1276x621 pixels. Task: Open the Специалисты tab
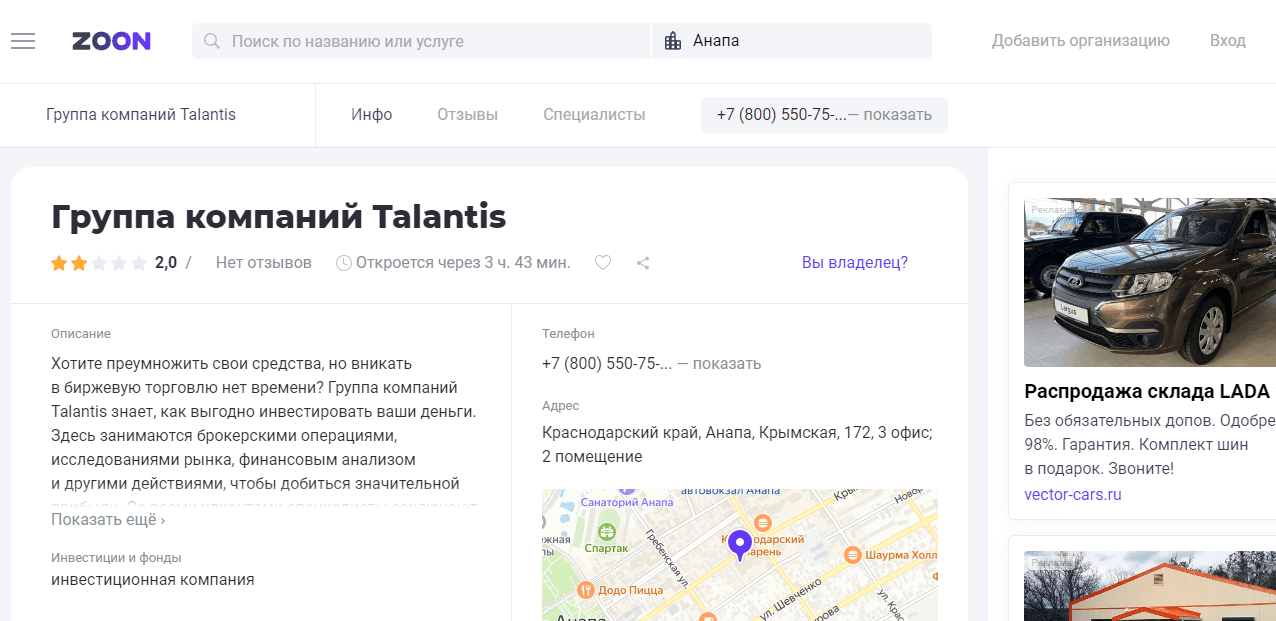pos(594,114)
